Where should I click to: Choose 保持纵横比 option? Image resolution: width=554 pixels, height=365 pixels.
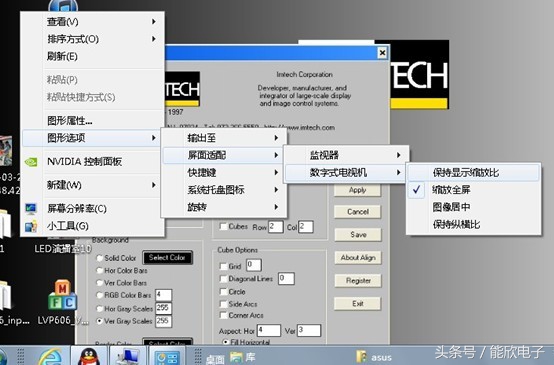point(473,224)
